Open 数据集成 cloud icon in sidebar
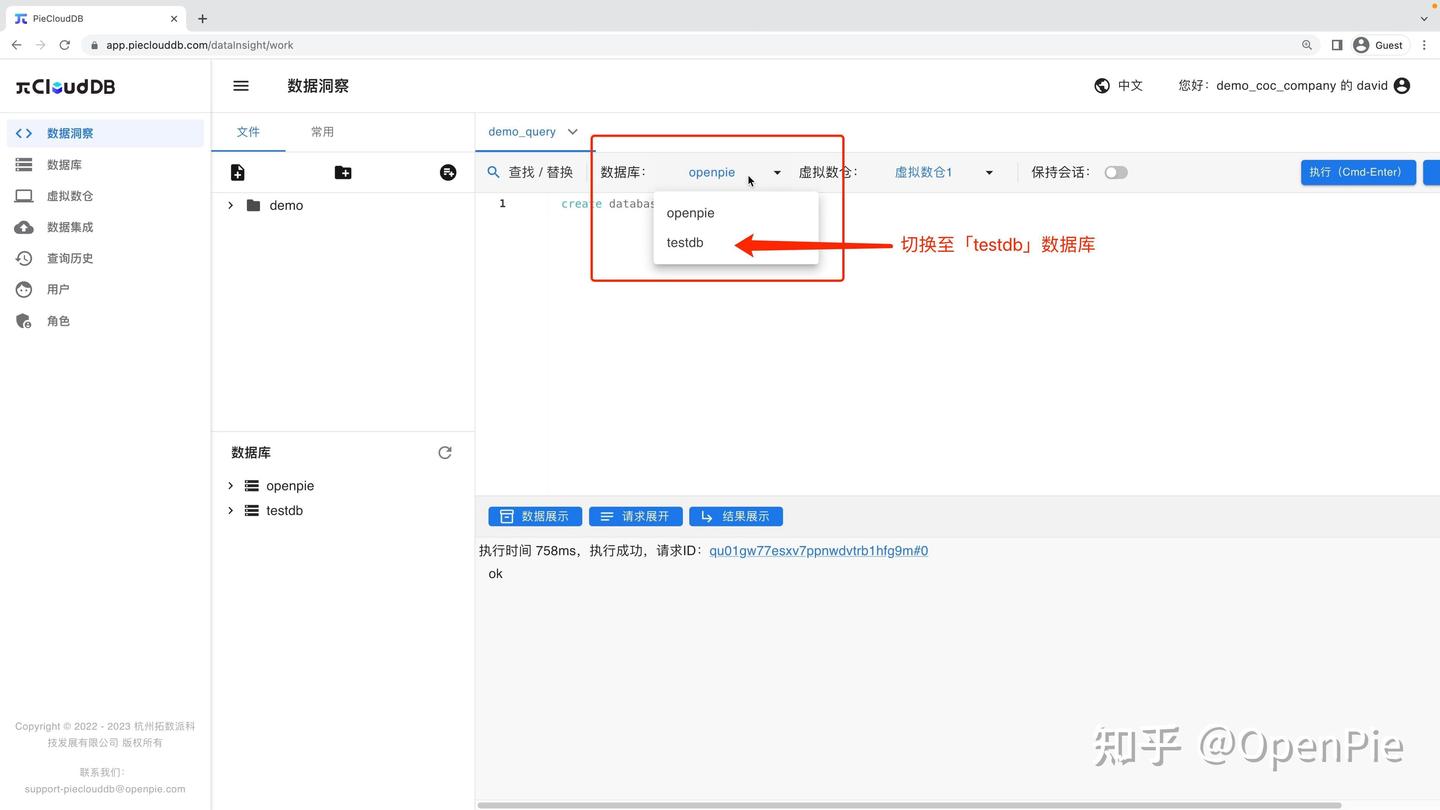Screen dimensions: 1440x810 [x=69, y=226]
